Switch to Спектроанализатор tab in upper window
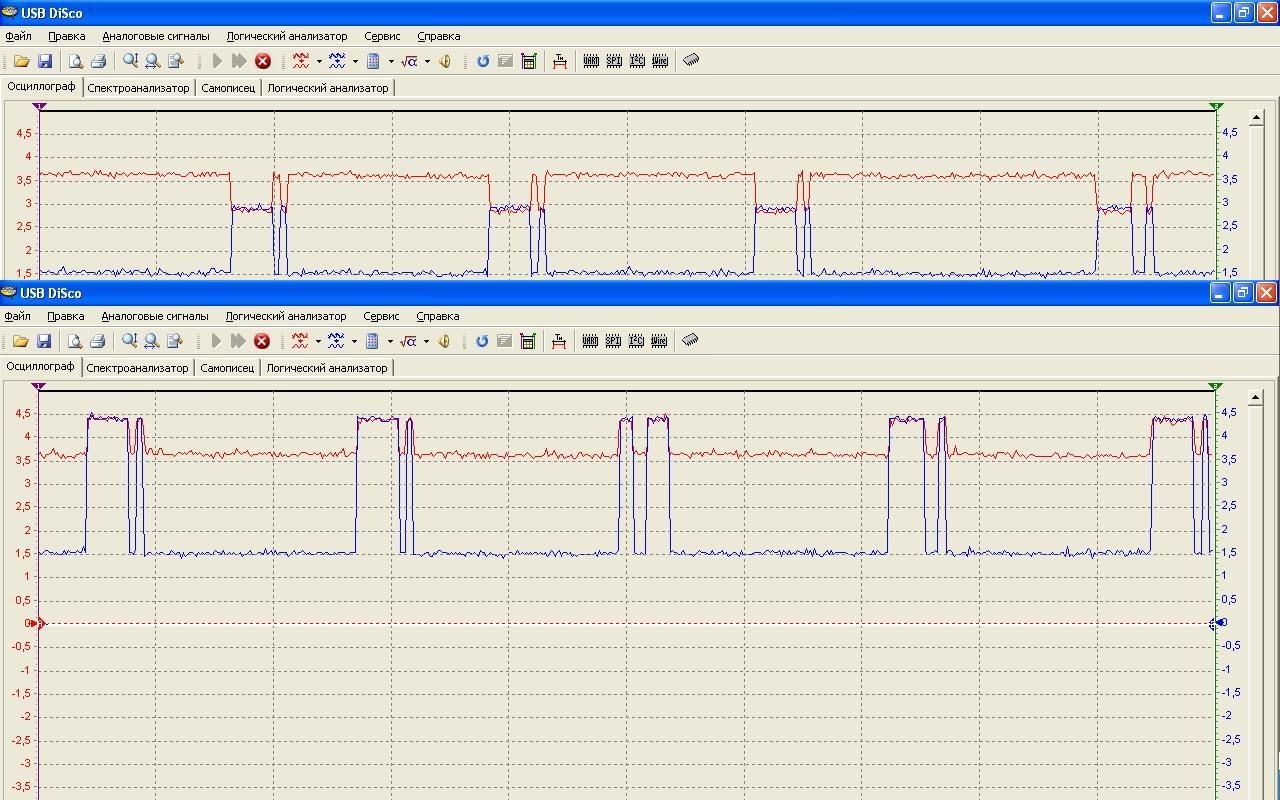Screen dimensions: 1280x800 coord(138,88)
